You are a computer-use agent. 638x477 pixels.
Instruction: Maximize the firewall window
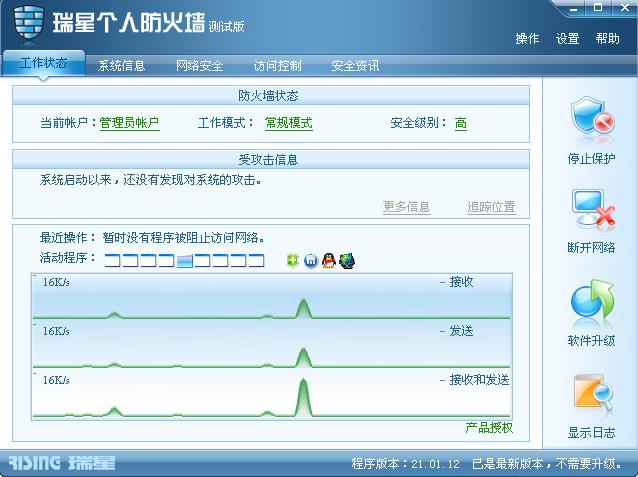598,8
